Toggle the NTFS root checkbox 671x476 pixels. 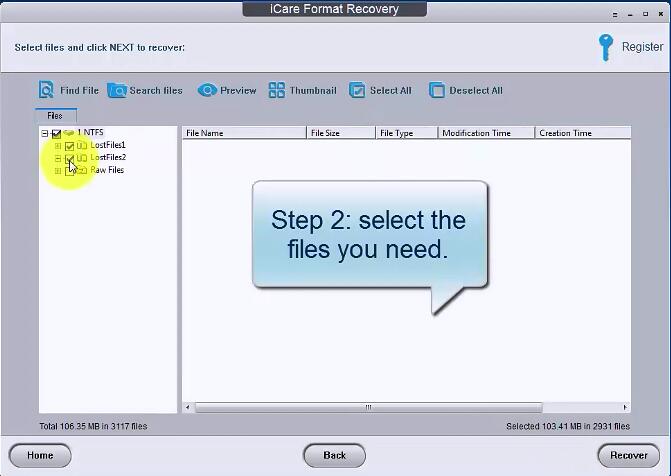click(x=56, y=134)
